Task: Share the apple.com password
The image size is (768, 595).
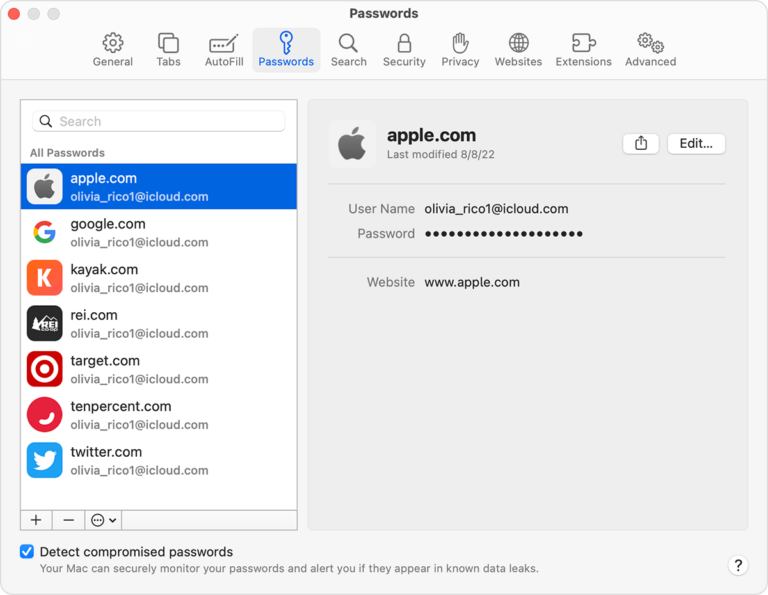Action: (641, 143)
